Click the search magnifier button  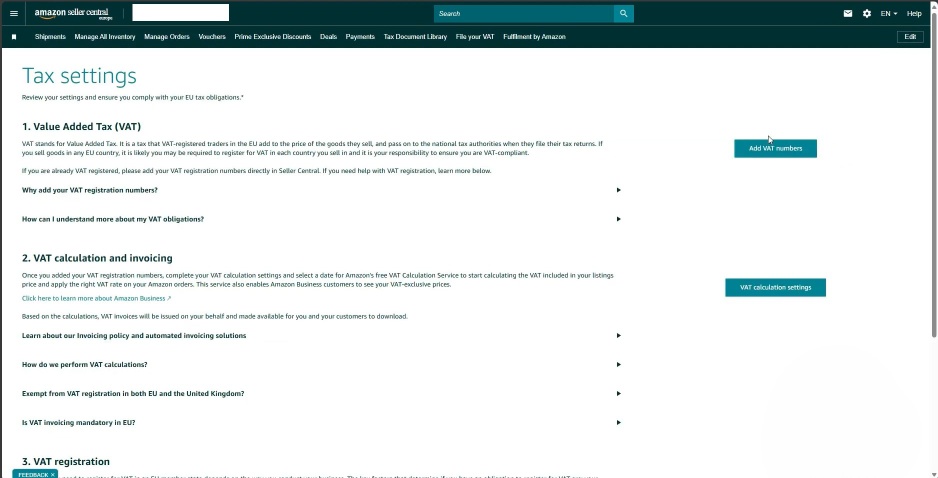point(623,13)
